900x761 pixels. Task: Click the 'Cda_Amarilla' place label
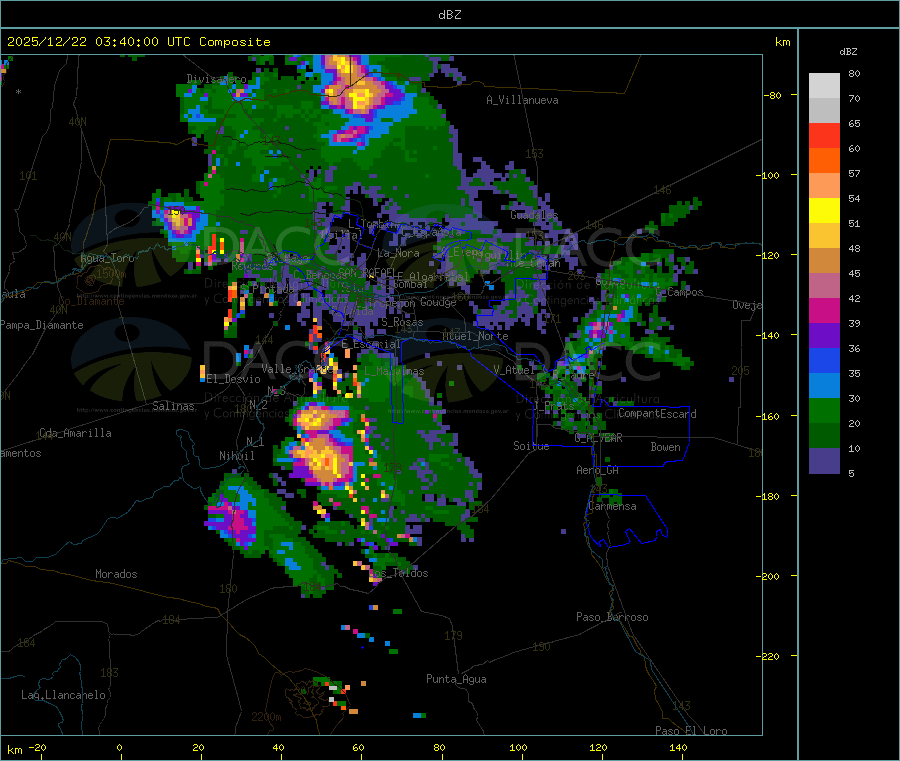point(75,433)
